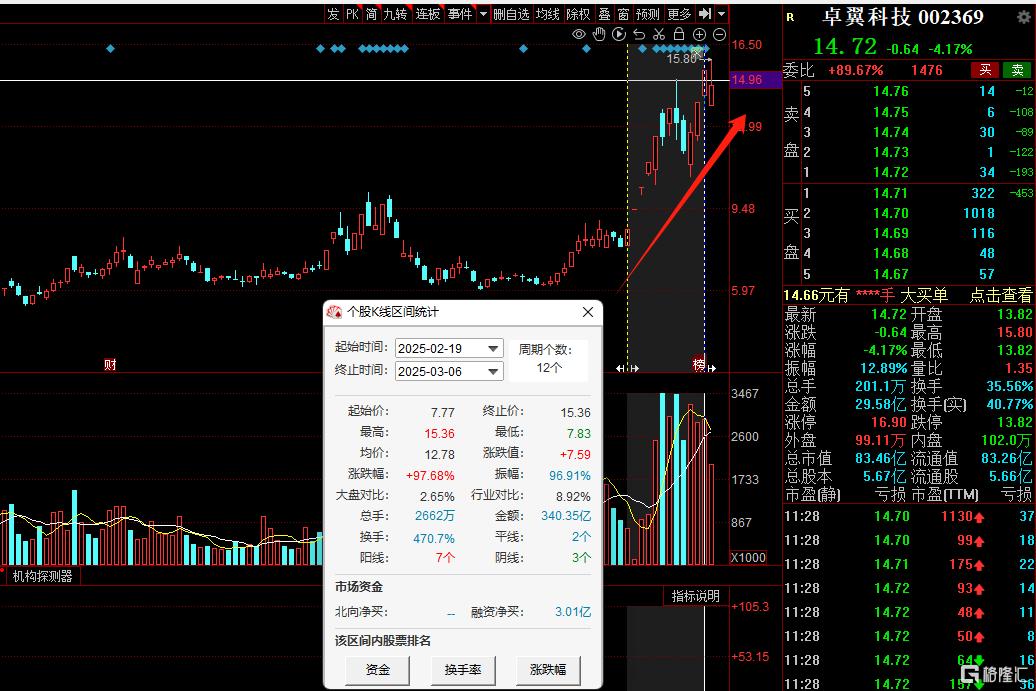Toggle the 九转 indicator
This screenshot has width=1036, height=691.
(396, 14)
